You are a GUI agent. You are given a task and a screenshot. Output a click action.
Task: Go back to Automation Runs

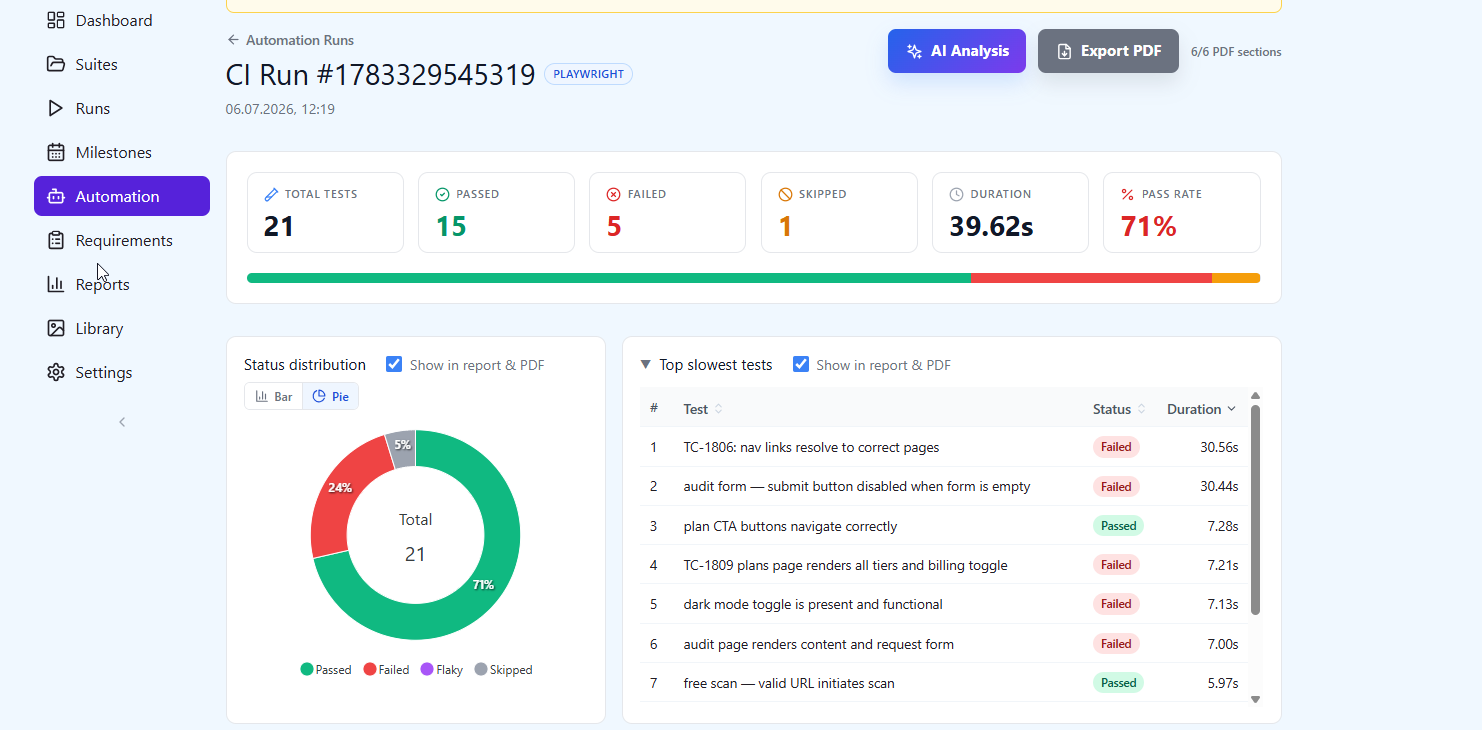[290, 40]
